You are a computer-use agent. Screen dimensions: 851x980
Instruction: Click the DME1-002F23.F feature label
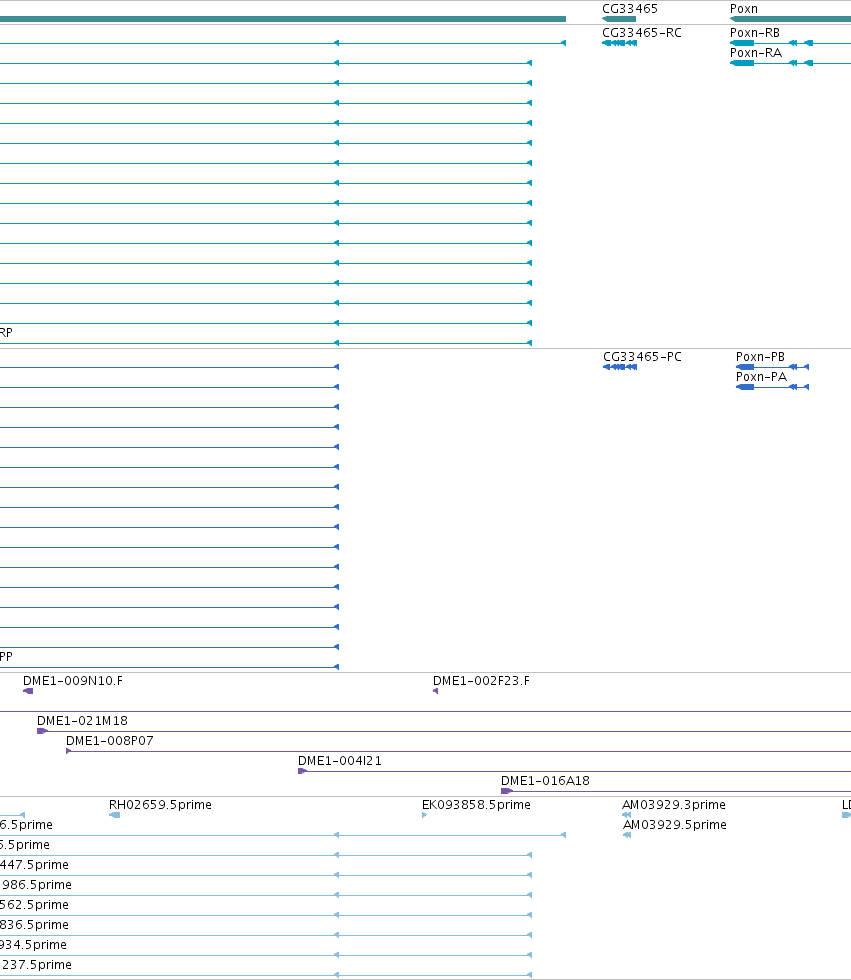click(481, 681)
